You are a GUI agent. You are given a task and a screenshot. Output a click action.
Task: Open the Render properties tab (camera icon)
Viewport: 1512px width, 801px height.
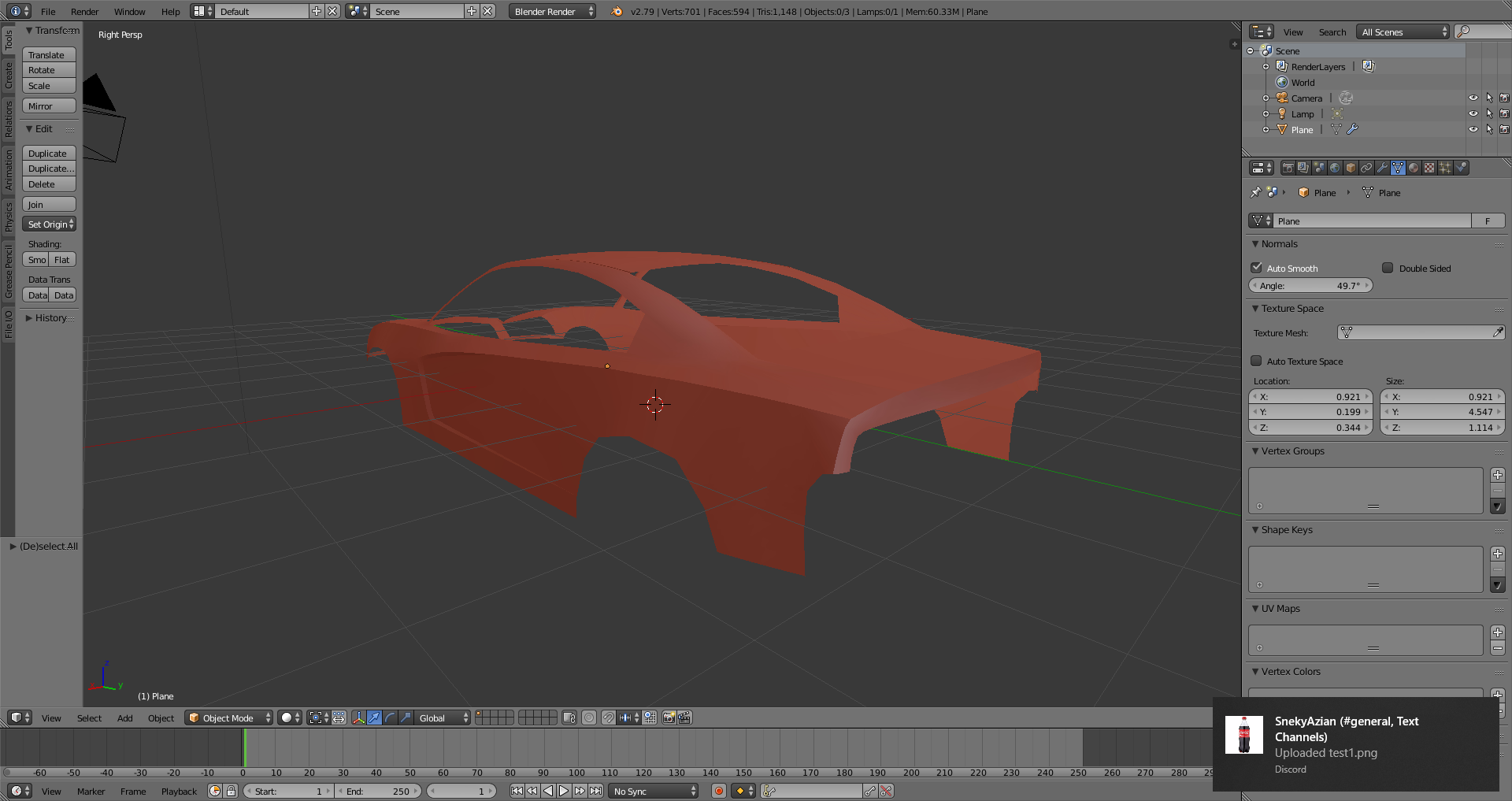1288,168
